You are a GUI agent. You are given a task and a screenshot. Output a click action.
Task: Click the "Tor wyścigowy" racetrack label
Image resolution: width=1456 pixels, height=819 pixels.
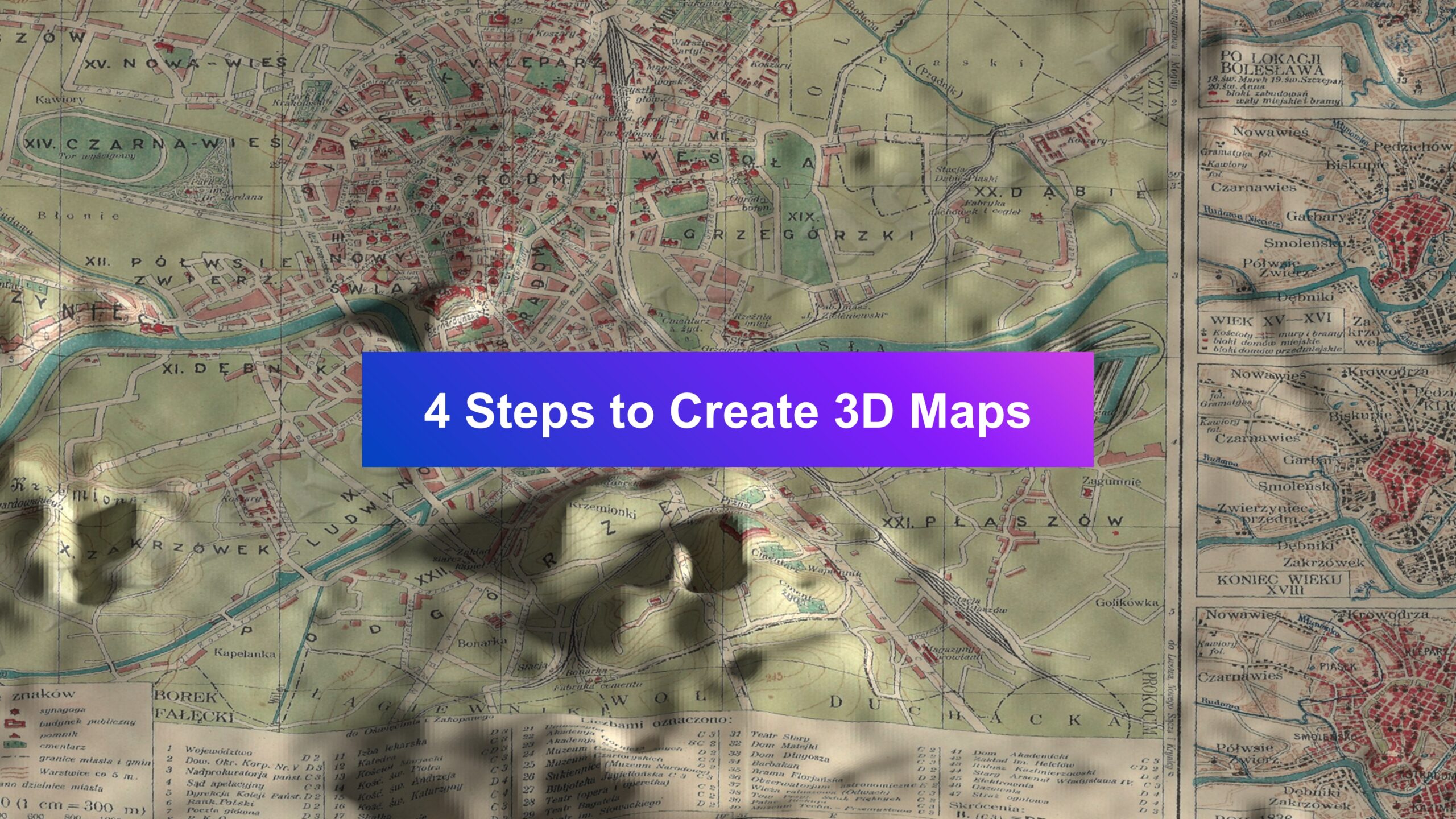[97, 156]
